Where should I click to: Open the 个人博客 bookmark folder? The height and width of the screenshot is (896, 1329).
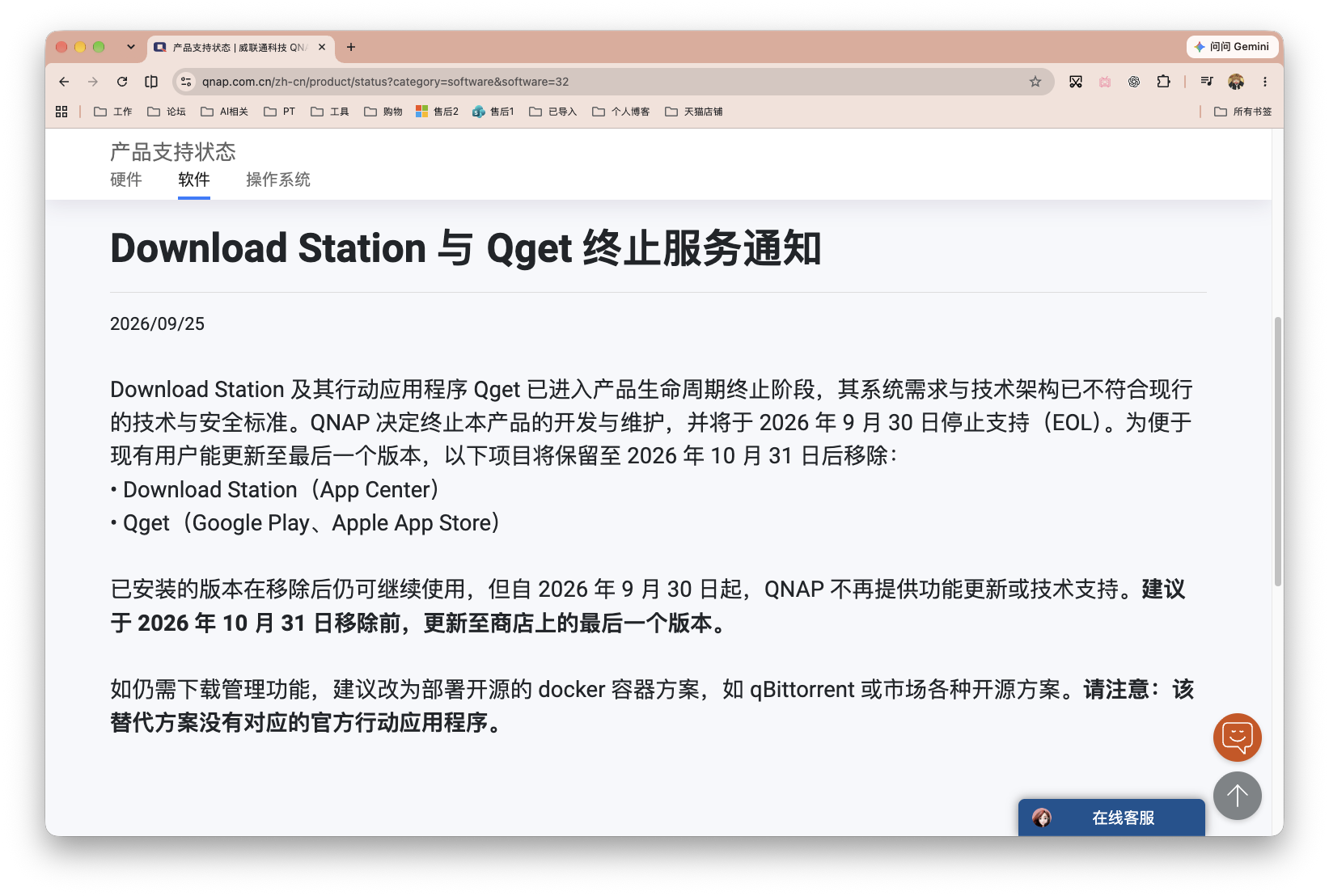(x=621, y=112)
